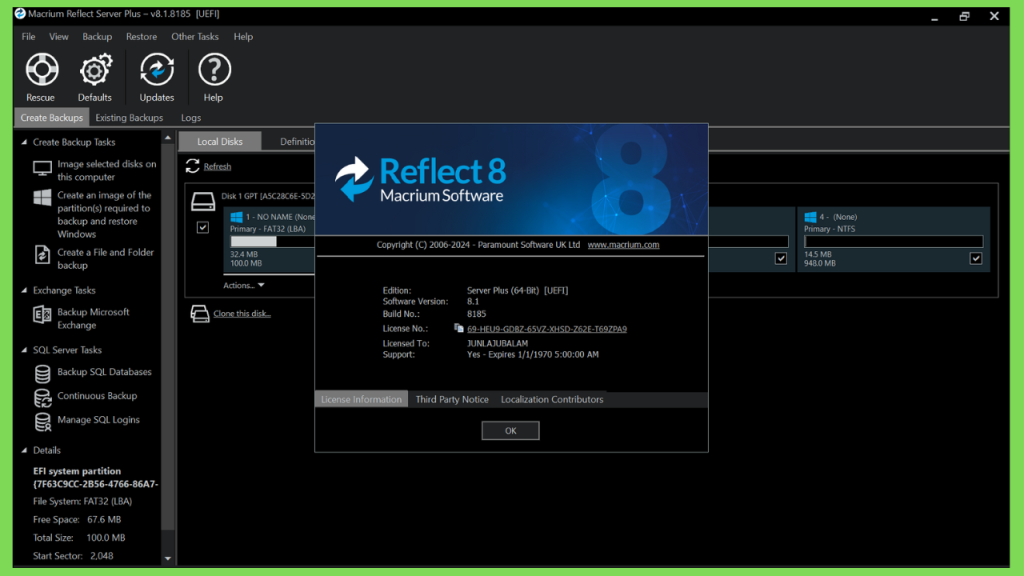The height and width of the screenshot is (576, 1024).
Task: Open the File menu
Action: (x=28, y=37)
